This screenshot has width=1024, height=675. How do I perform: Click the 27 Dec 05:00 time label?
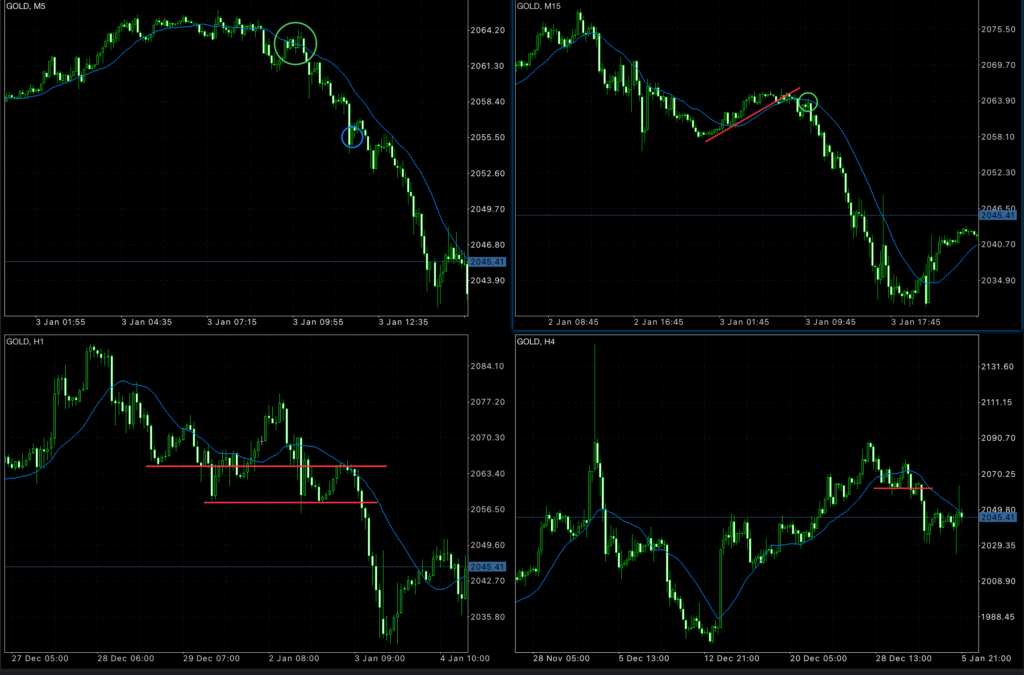click(40, 658)
